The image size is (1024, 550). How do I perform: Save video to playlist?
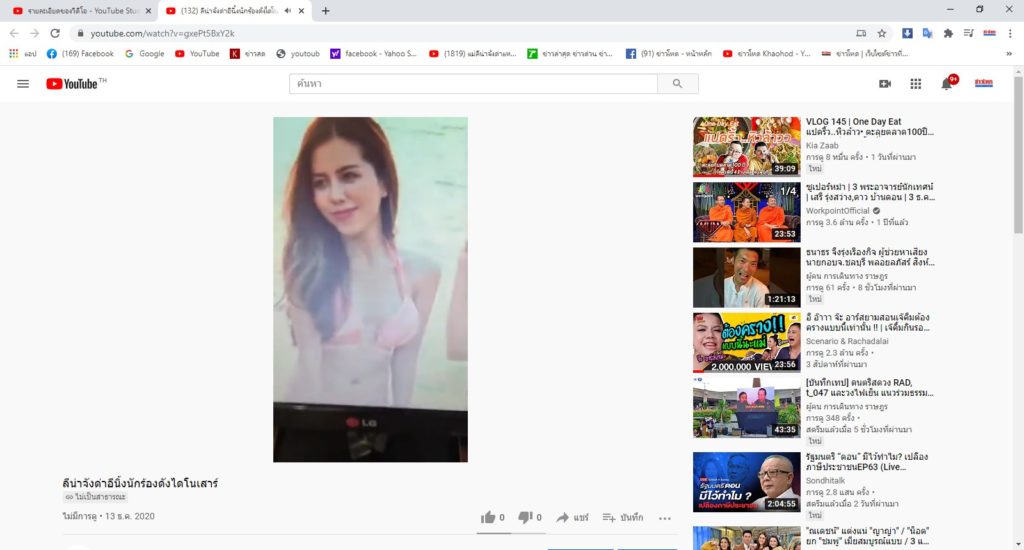coord(622,517)
